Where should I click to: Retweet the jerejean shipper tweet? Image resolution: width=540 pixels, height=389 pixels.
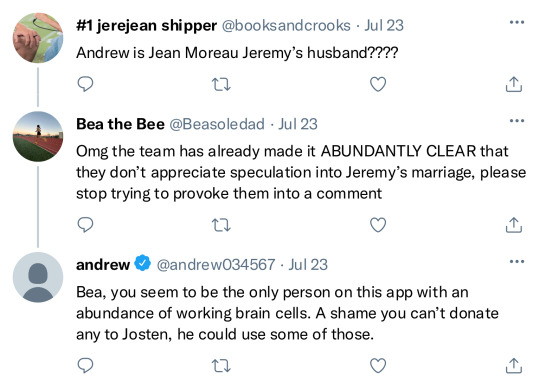221,84
